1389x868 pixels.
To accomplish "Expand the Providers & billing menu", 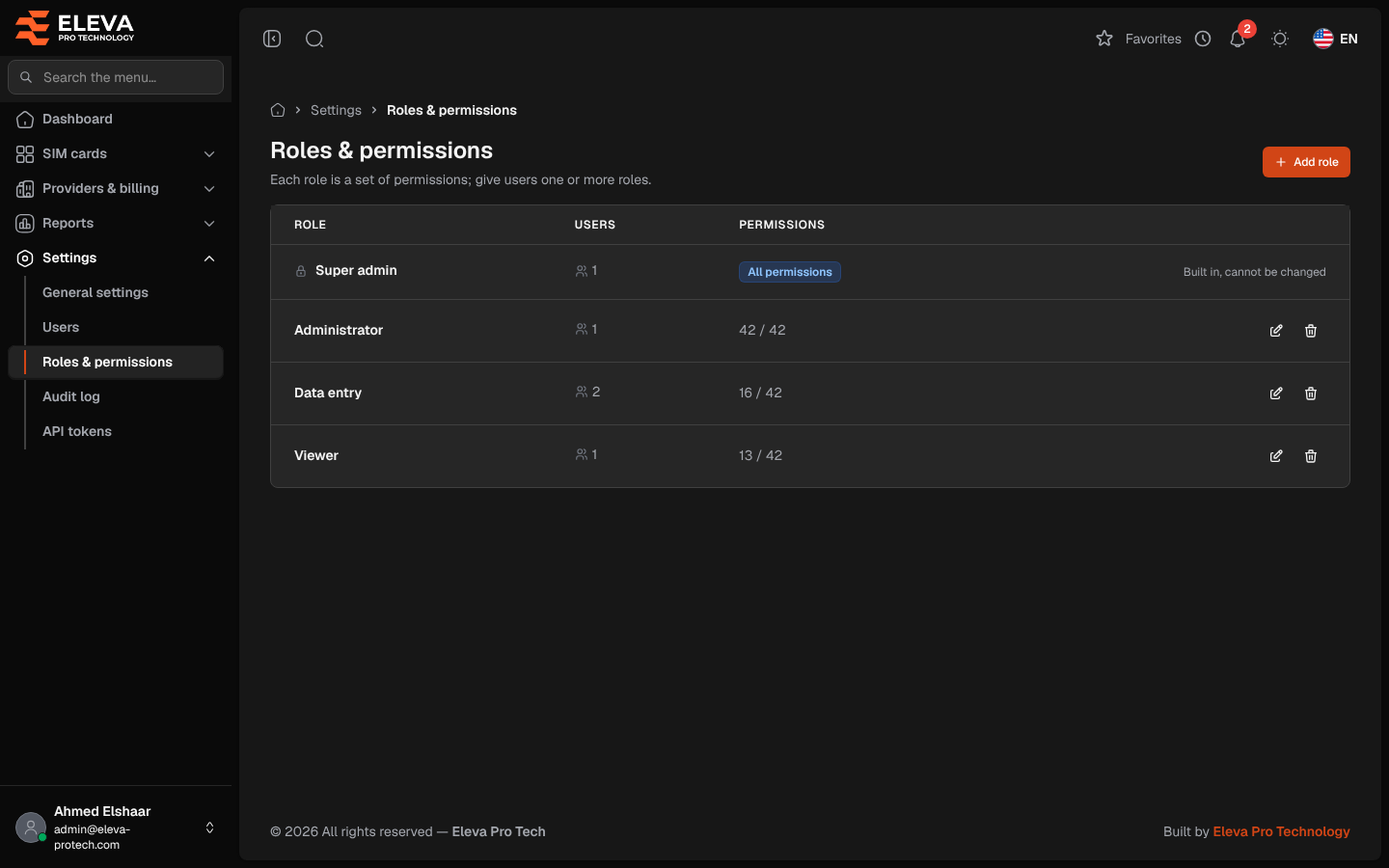I will (x=116, y=188).
